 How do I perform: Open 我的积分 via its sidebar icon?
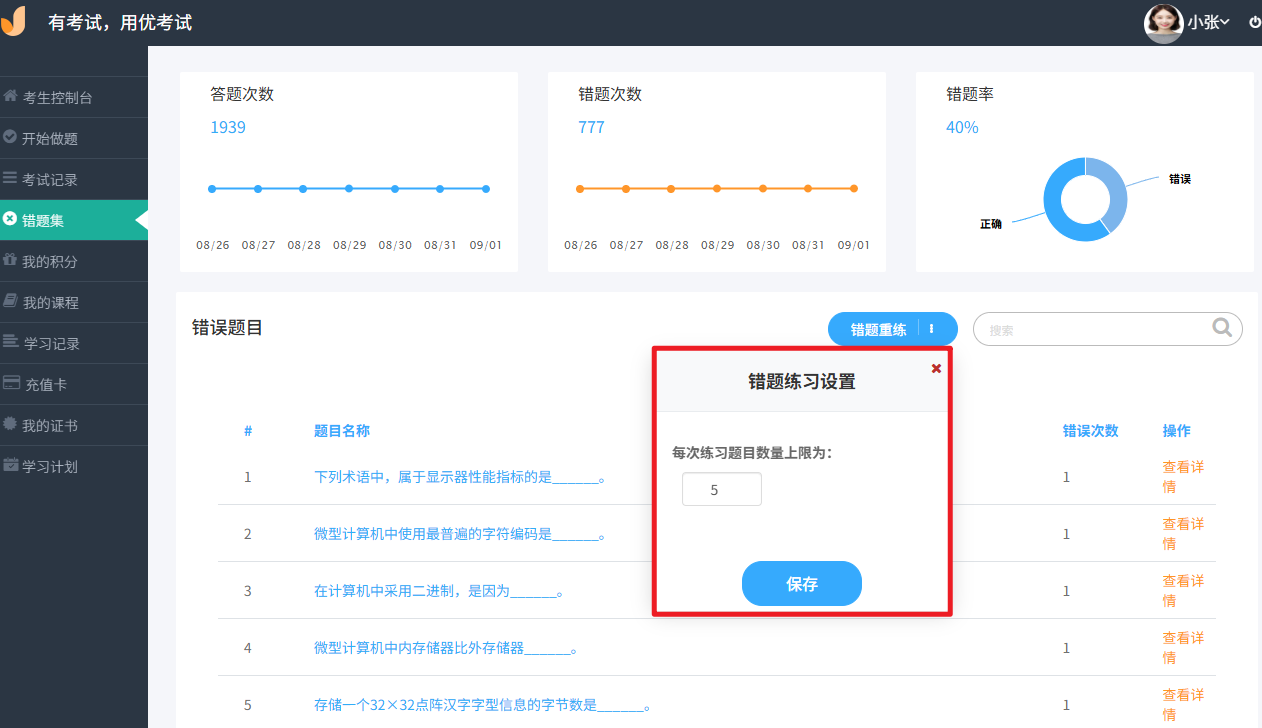(11, 261)
